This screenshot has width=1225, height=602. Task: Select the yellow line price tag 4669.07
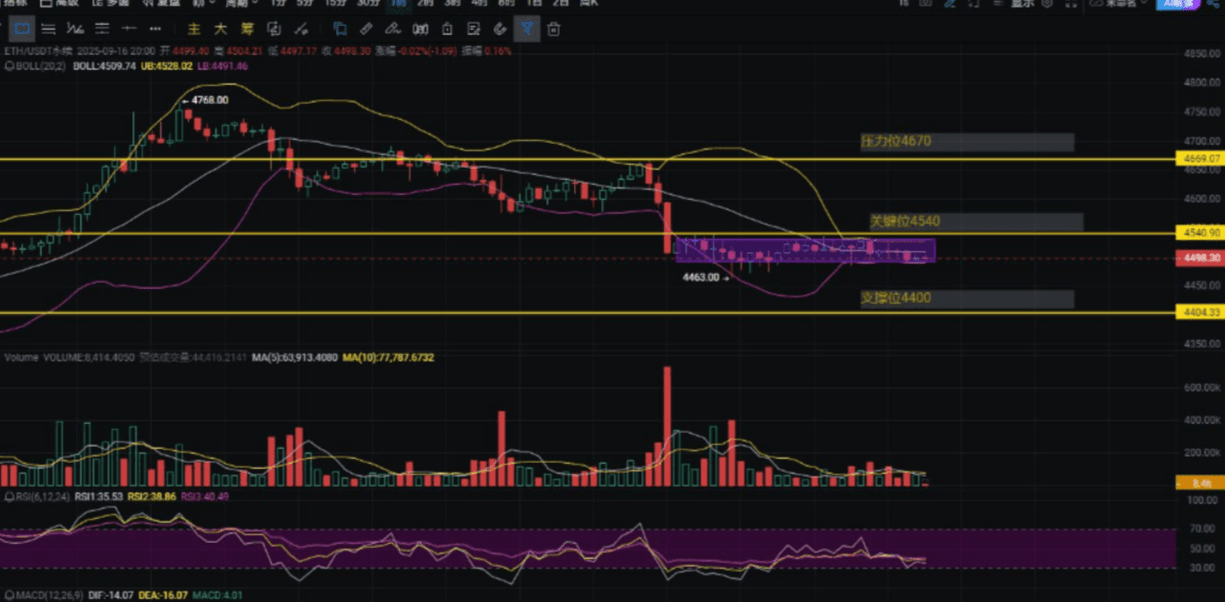[x=1200, y=158]
